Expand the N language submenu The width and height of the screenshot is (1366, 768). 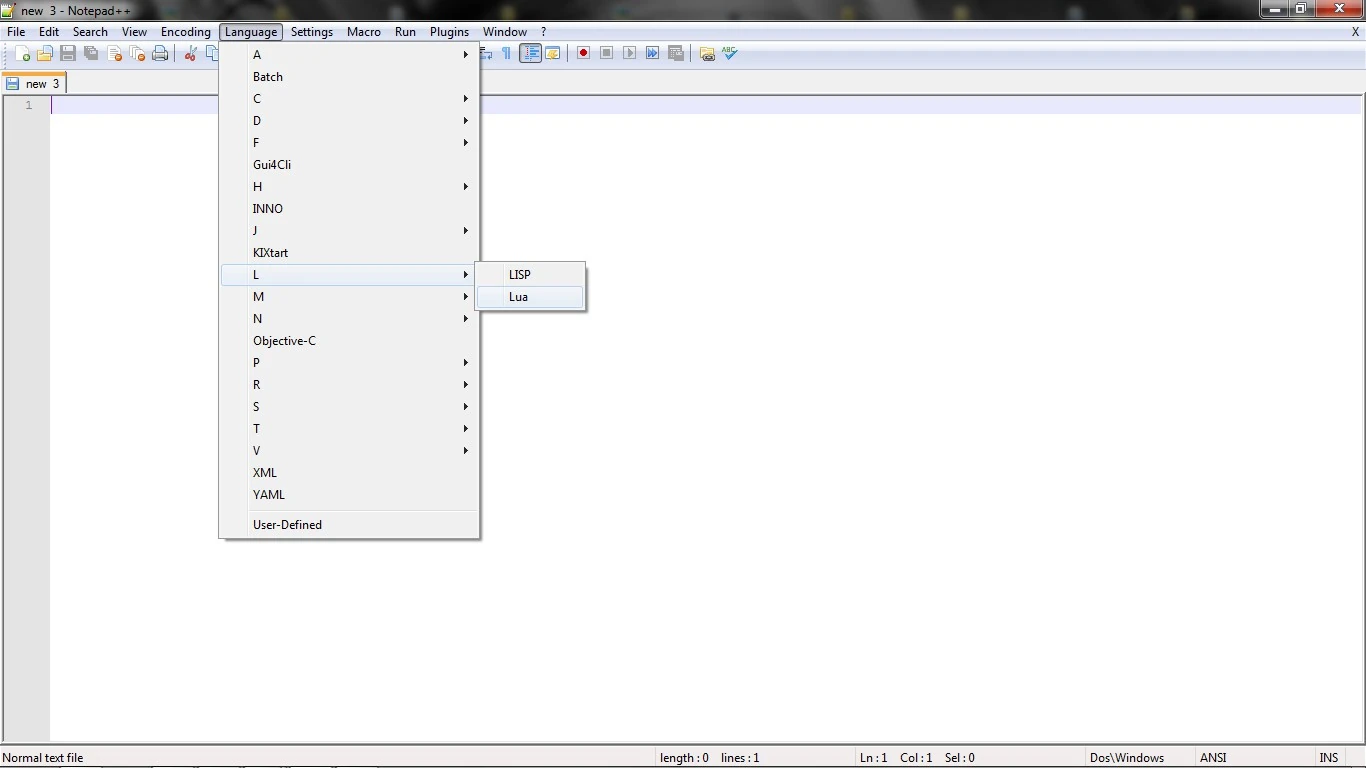(x=350, y=319)
